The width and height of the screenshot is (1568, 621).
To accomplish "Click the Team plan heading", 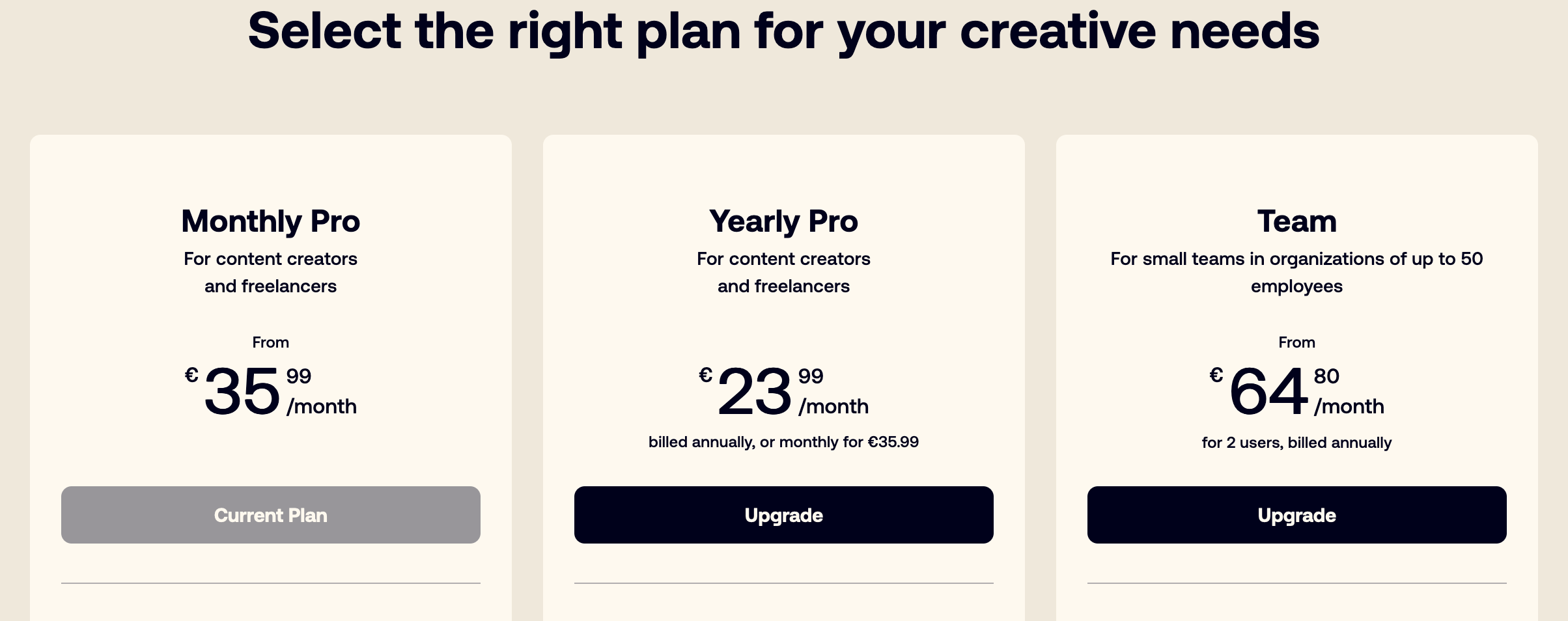I will coord(1296,221).
